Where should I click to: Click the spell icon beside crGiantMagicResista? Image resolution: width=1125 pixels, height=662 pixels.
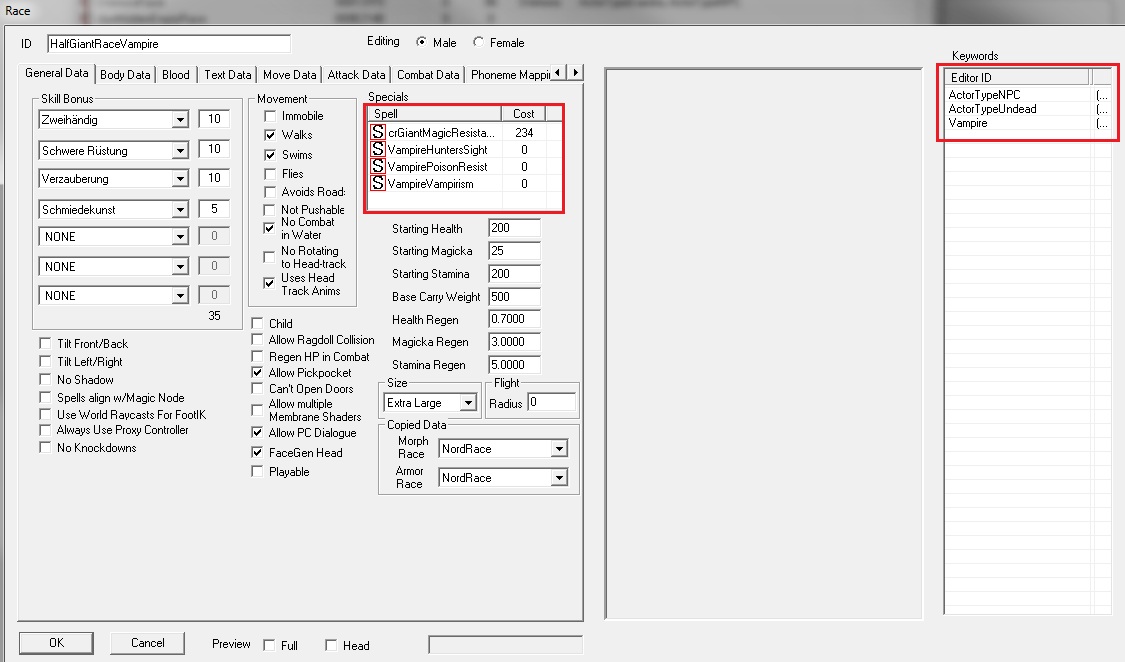click(377, 132)
